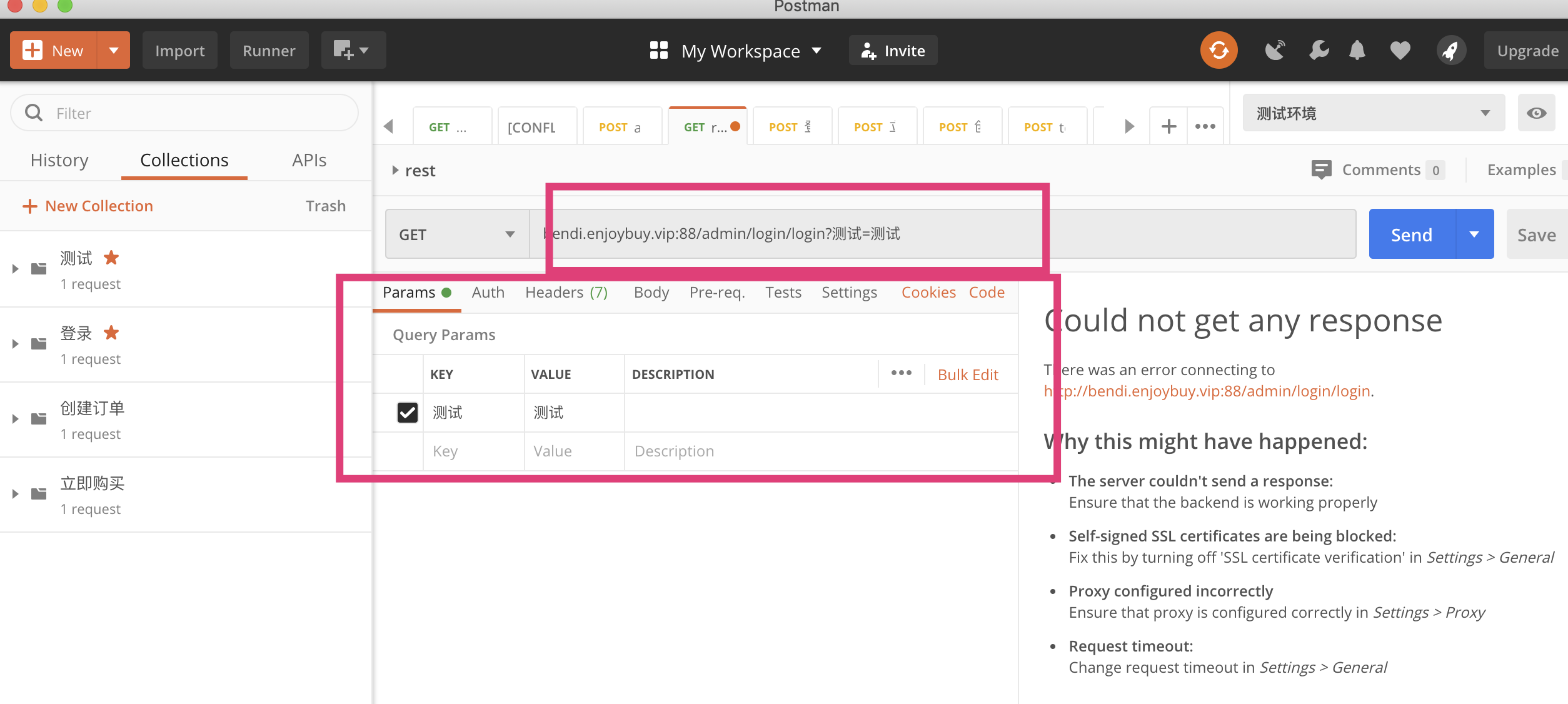Open the GET method dropdown
Screen dimensions: 1568x704
[x=457, y=234]
